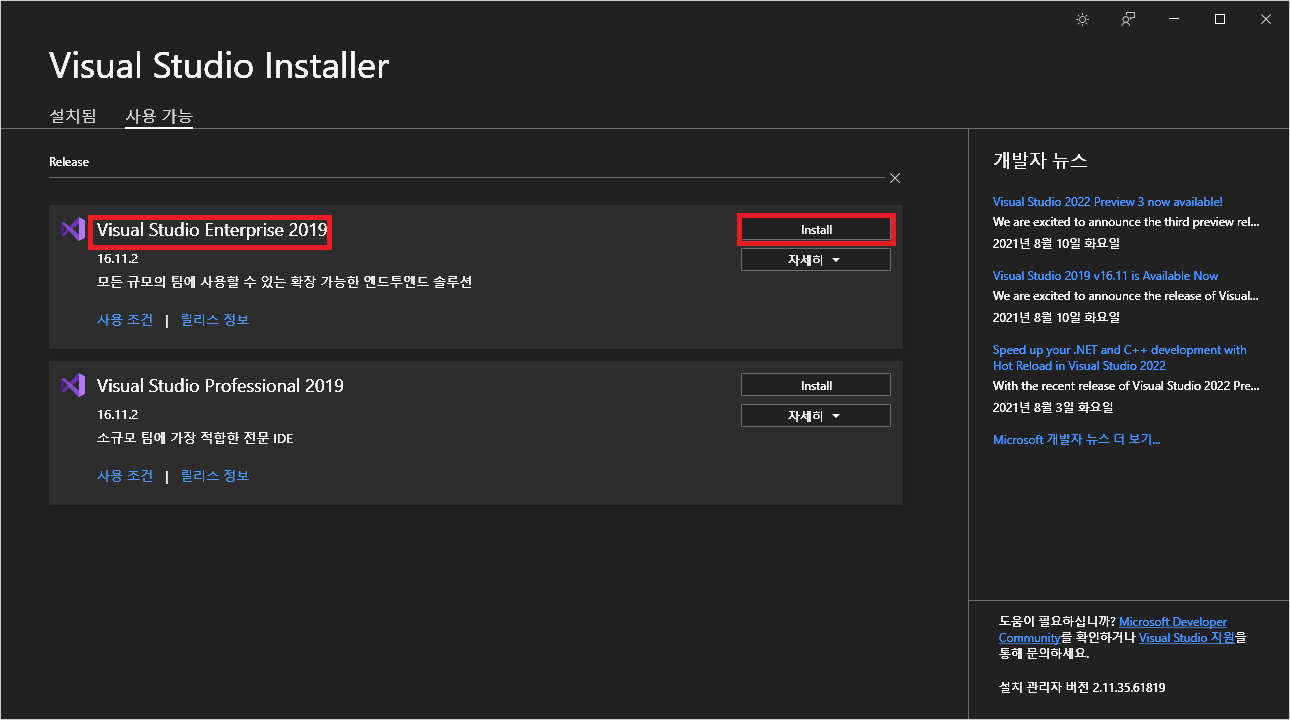The image size is (1290, 720).
Task: Expand 자세히 dropdown for Enterprise 2019
Action: (816, 260)
